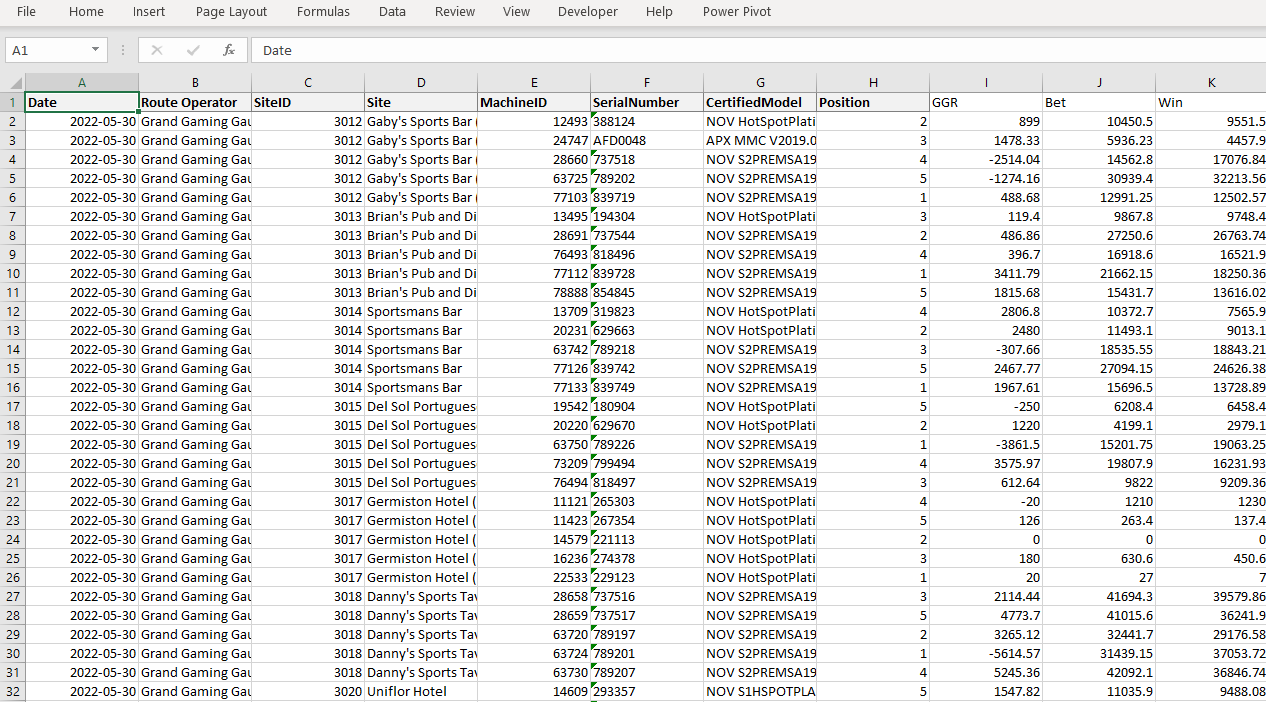
Task: Select row 32 header
Action: click(x=13, y=691)
